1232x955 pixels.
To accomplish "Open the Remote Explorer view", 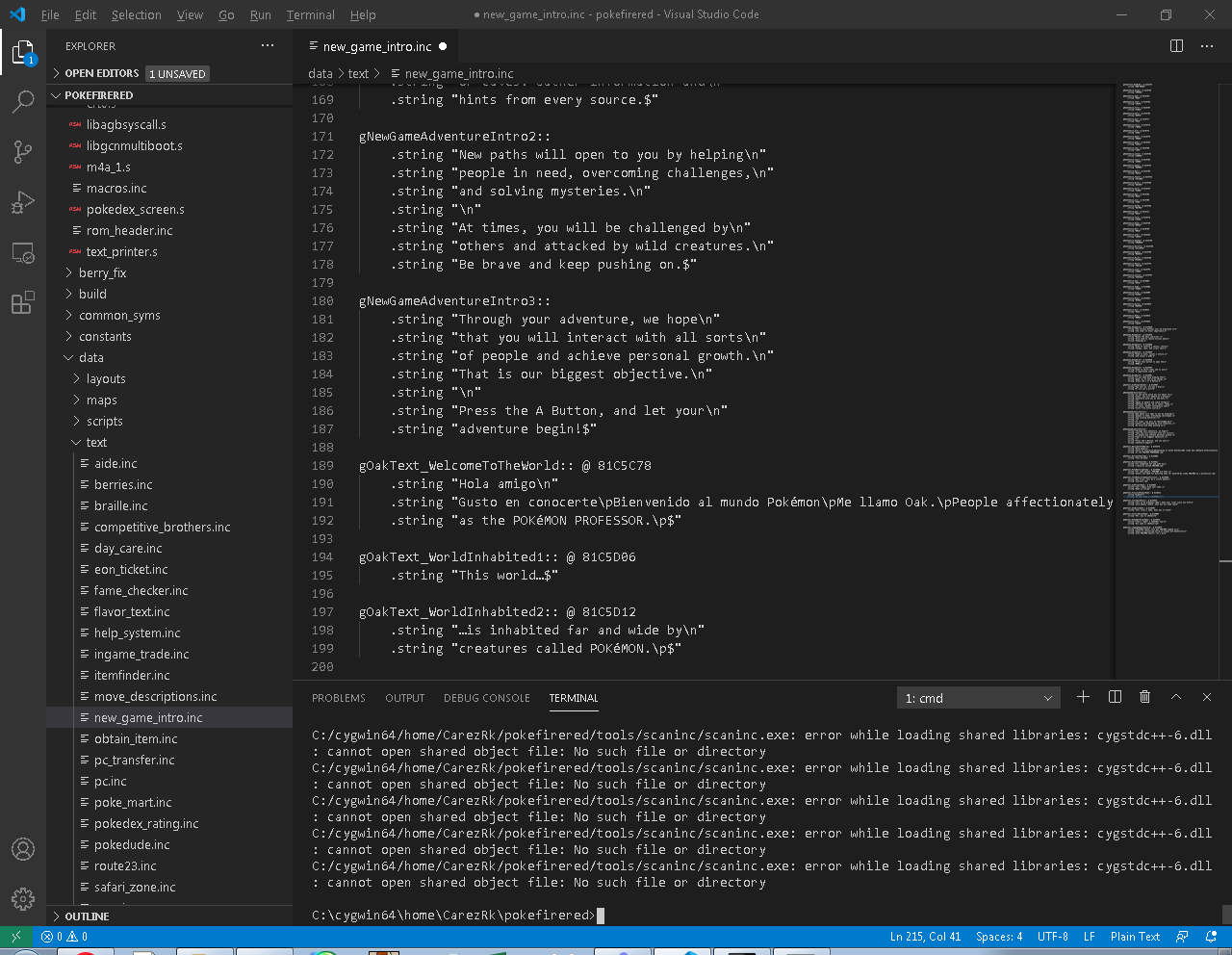I will (x=23, y=253).
